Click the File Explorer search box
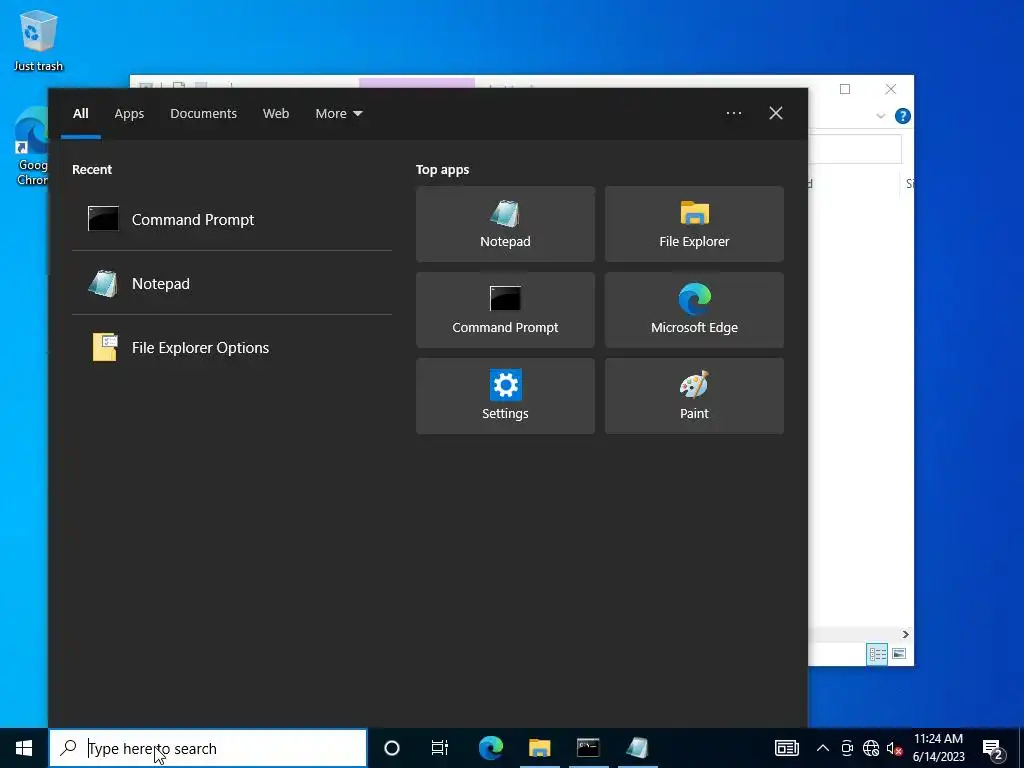Screen dimensions: 1024x768 click(855, 150)
